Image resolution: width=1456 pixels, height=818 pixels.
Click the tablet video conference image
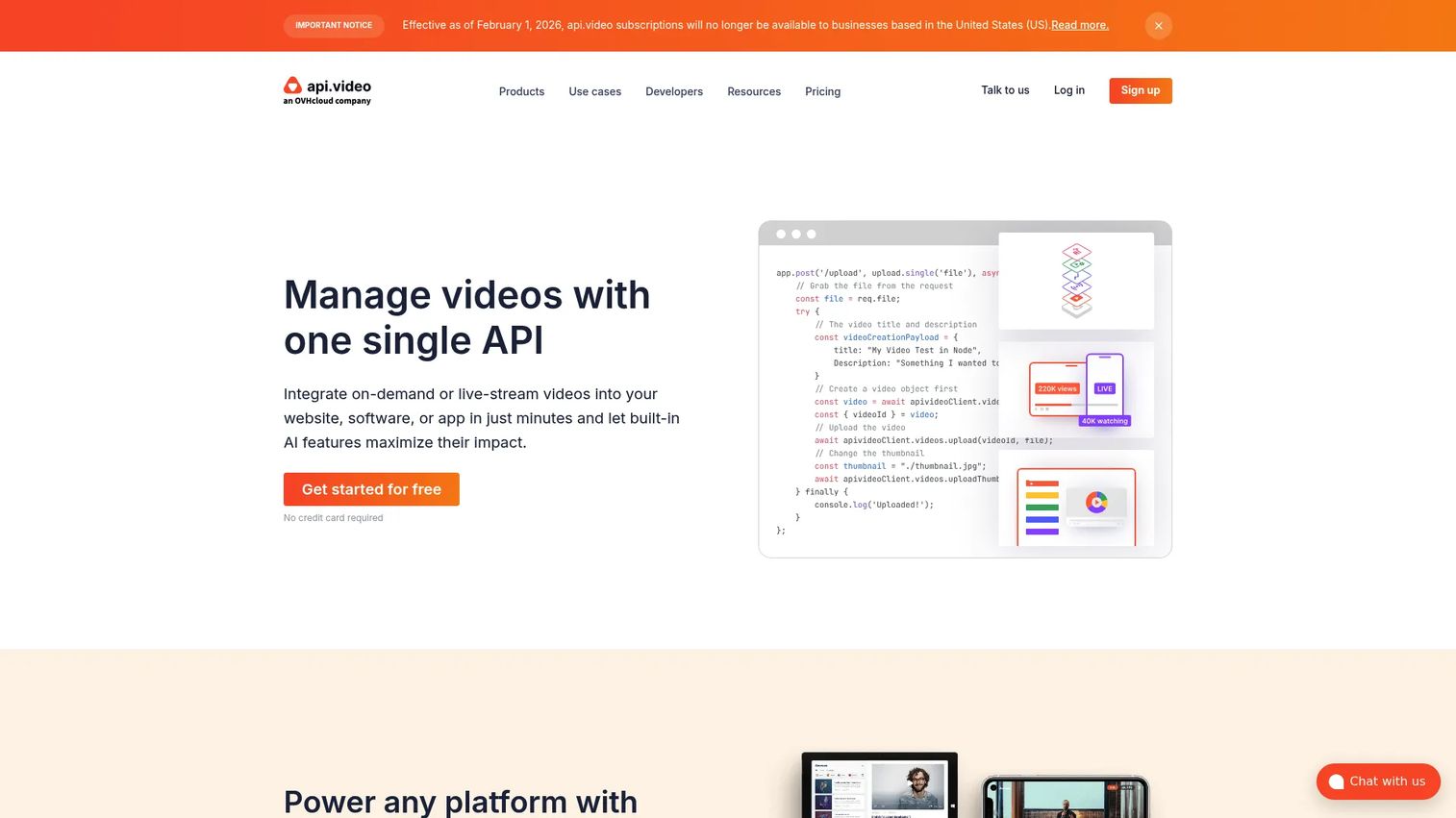[879, 785]
